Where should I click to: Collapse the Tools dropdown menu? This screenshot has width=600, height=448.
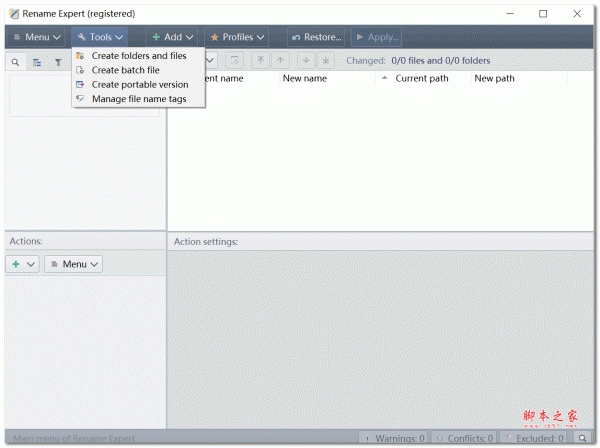pyautogui.click(x=99, y=37)
